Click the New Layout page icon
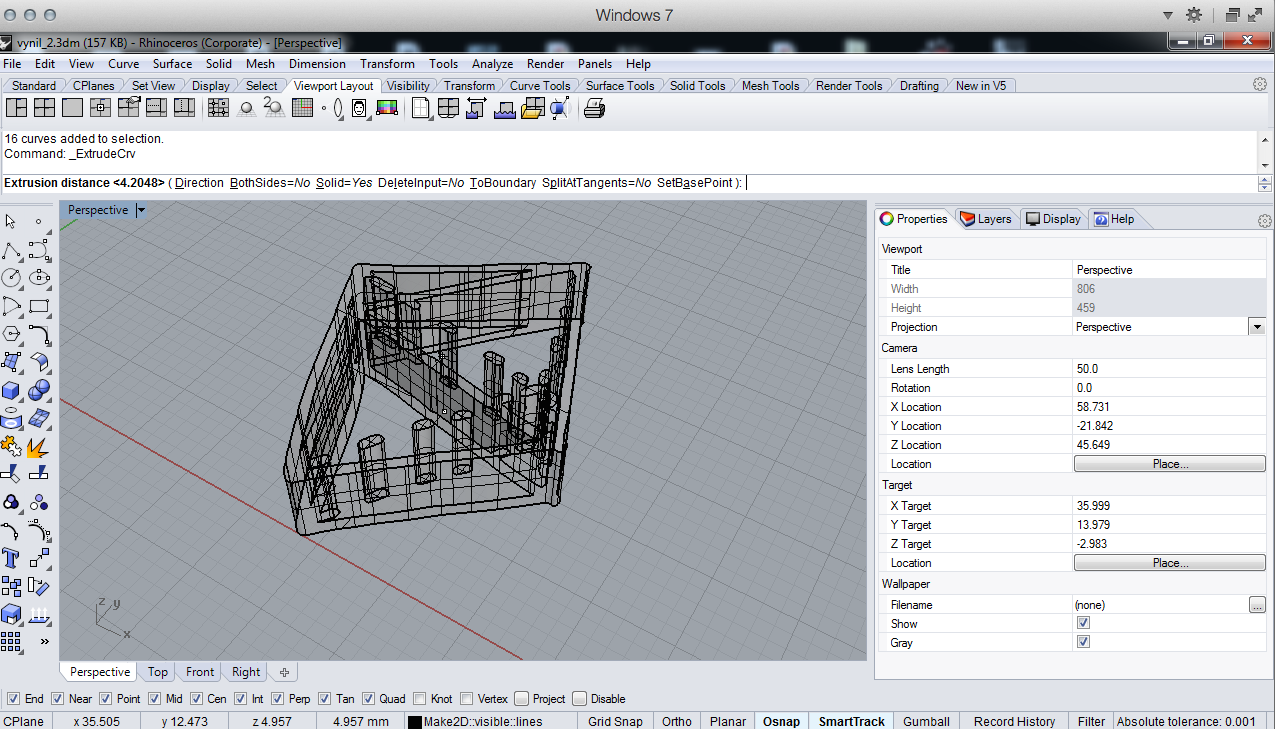Image resolution: width=1275 pixels, height=729 pixels. (421, 108)
